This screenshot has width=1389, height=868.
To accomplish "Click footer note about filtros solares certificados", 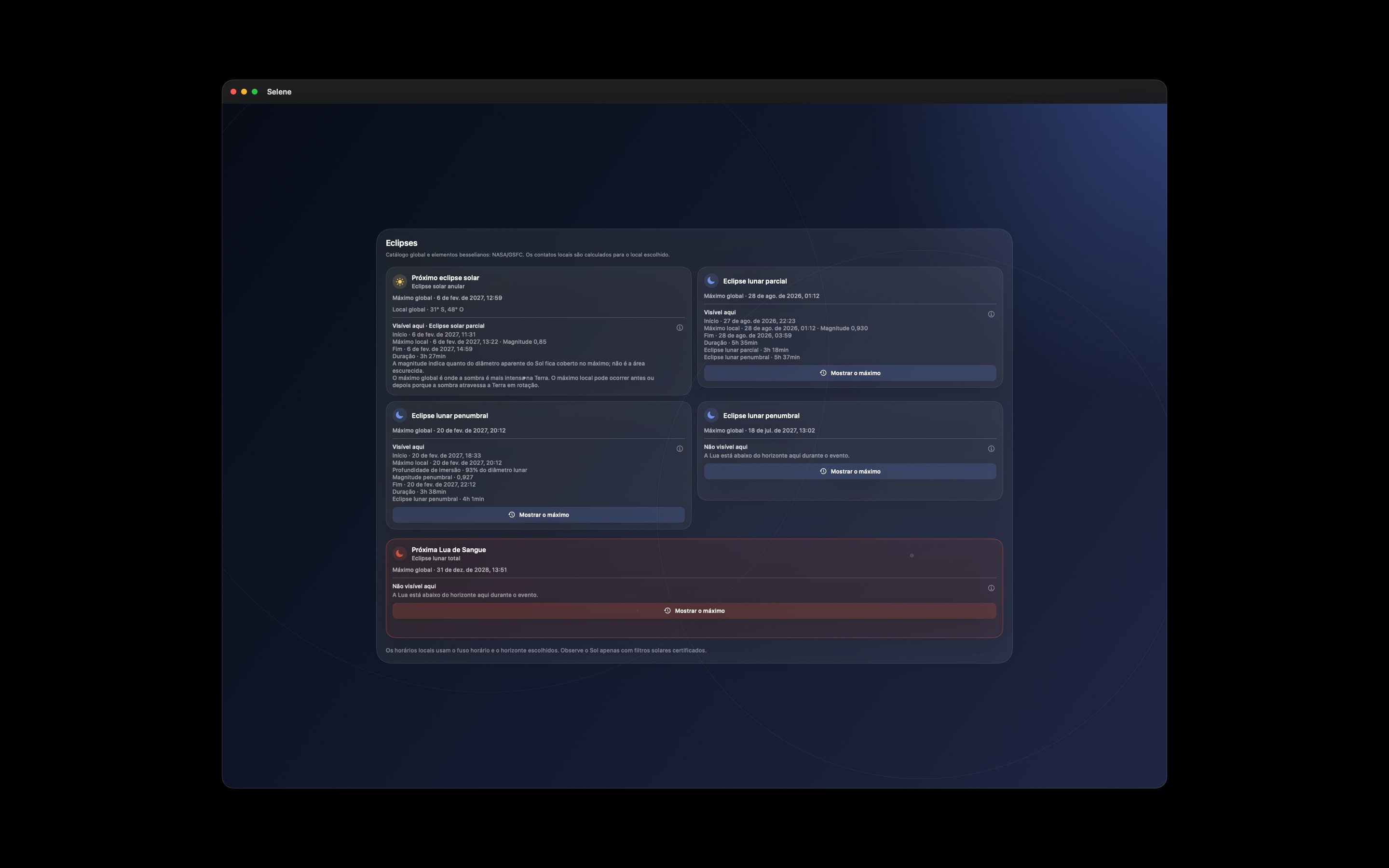I will (x=546, y=651).
